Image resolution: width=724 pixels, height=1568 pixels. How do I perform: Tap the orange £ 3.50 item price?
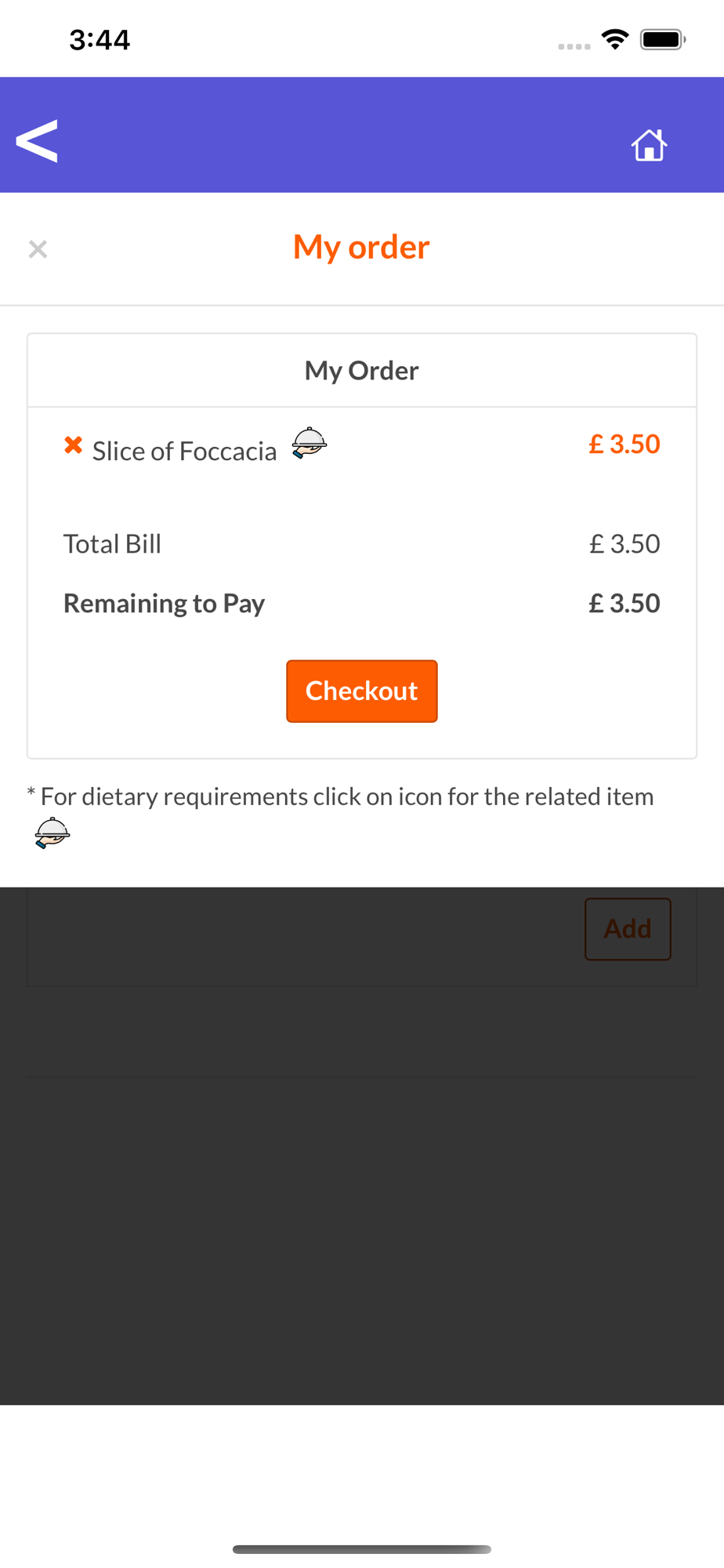tap(624, 445)
